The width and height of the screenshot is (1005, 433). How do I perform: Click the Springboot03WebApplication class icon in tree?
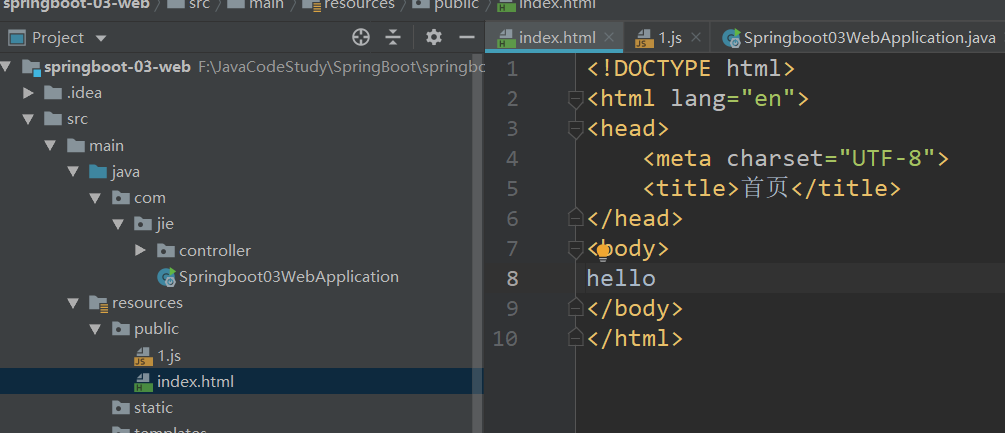click(166, 277)
